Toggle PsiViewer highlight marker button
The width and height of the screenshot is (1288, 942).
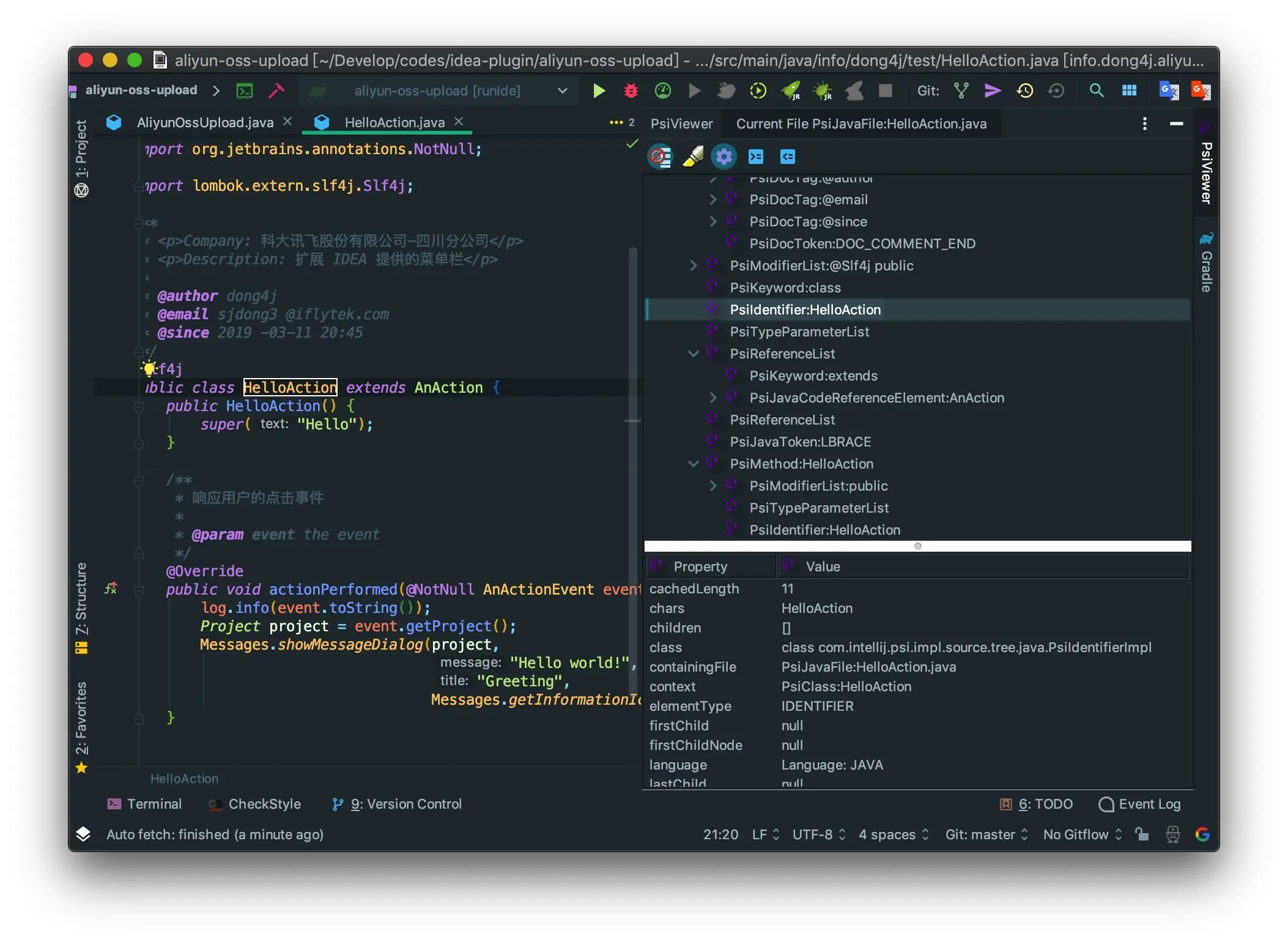(692, 157)
